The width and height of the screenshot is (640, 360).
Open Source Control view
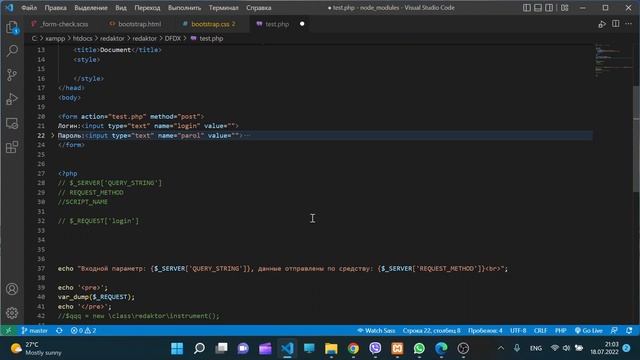[12, 75]
